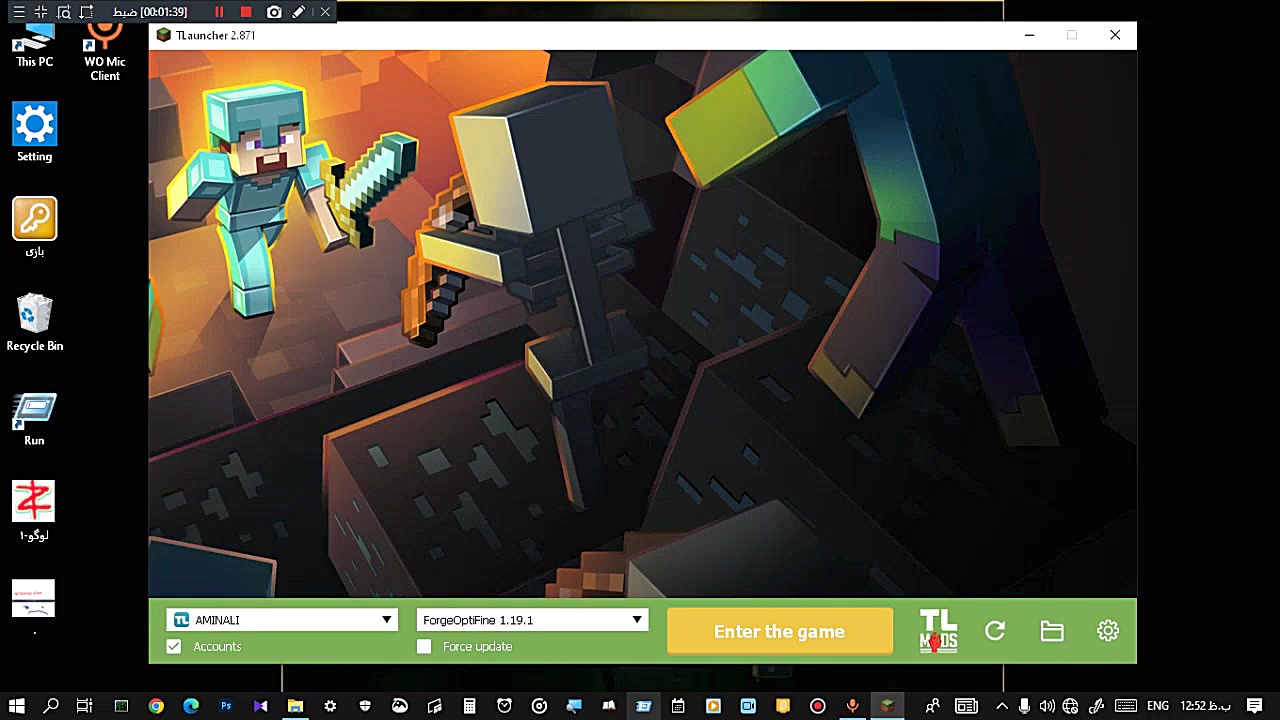Show hidden system tray icons

pyautogui.click(x=1002, y=706)
